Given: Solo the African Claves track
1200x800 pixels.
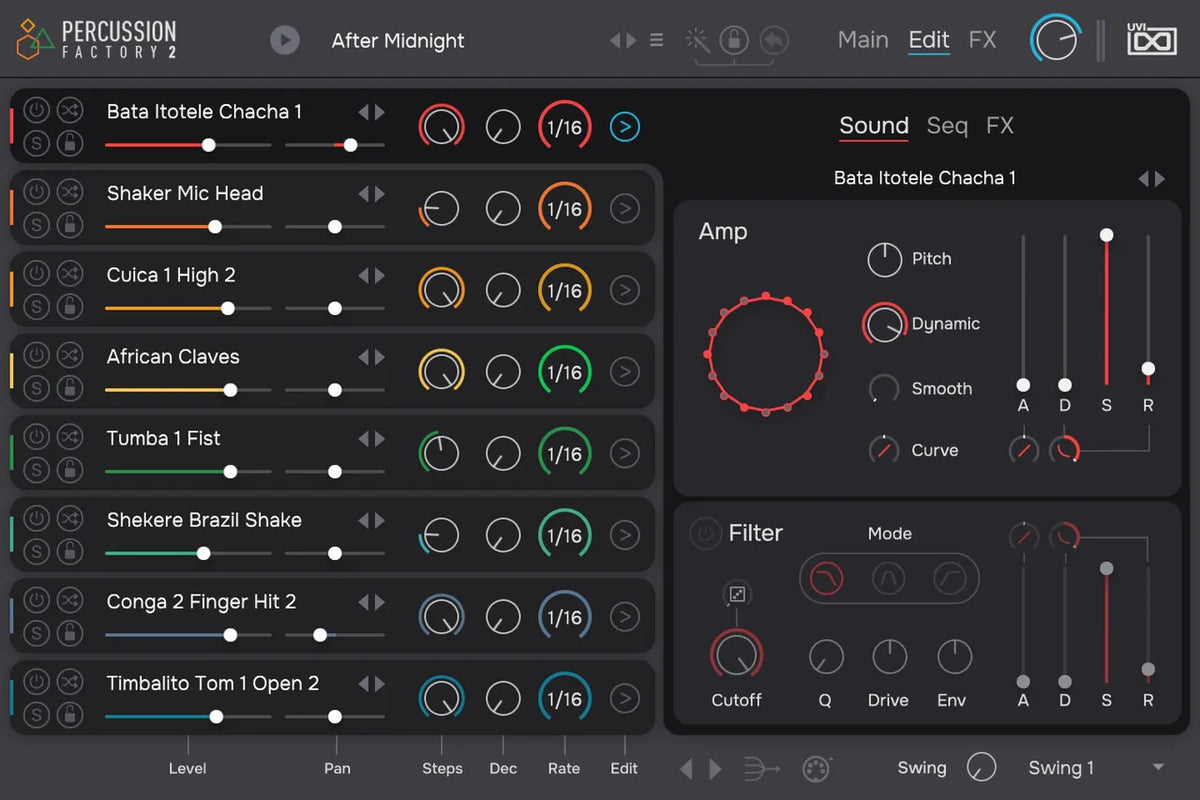Looking at the screenshot, I should point(36,388).
